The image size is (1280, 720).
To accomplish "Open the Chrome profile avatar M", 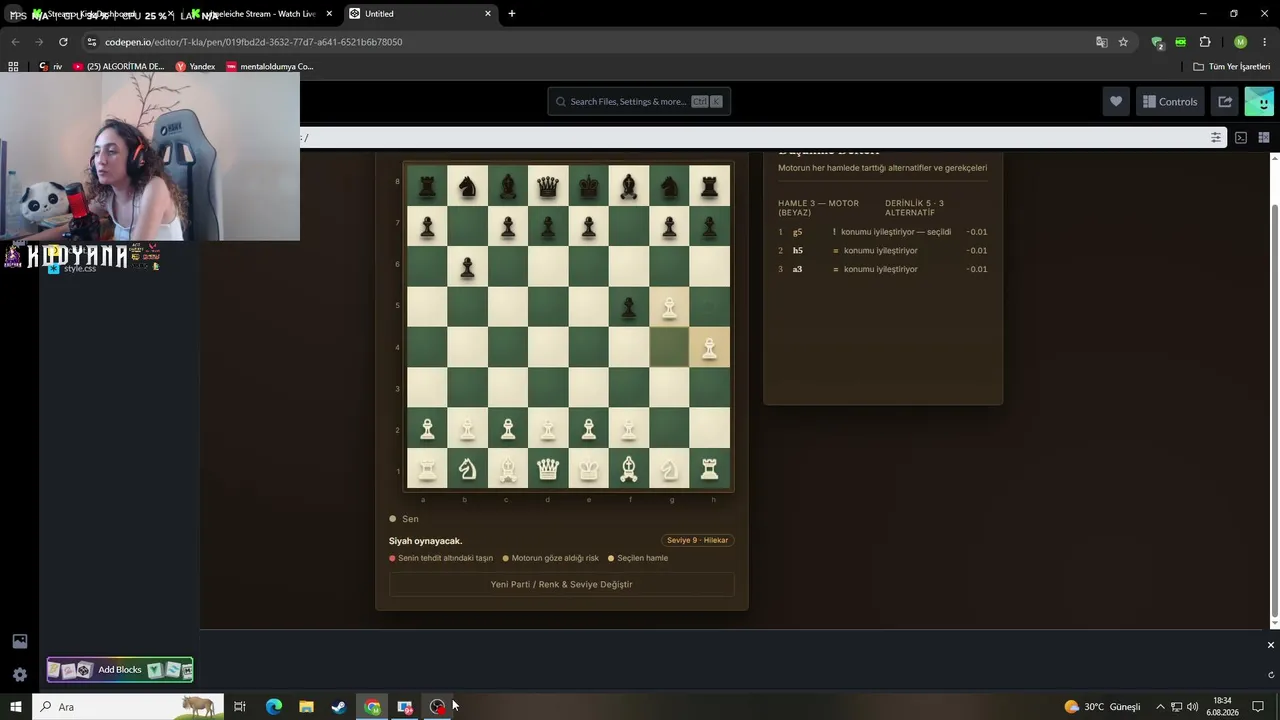I will coord(1240,42).
